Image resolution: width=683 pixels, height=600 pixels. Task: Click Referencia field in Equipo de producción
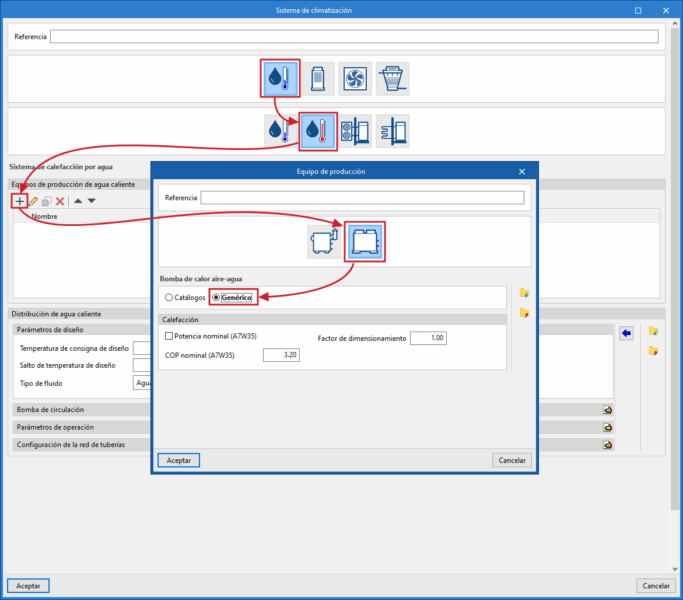click(362, 198)
